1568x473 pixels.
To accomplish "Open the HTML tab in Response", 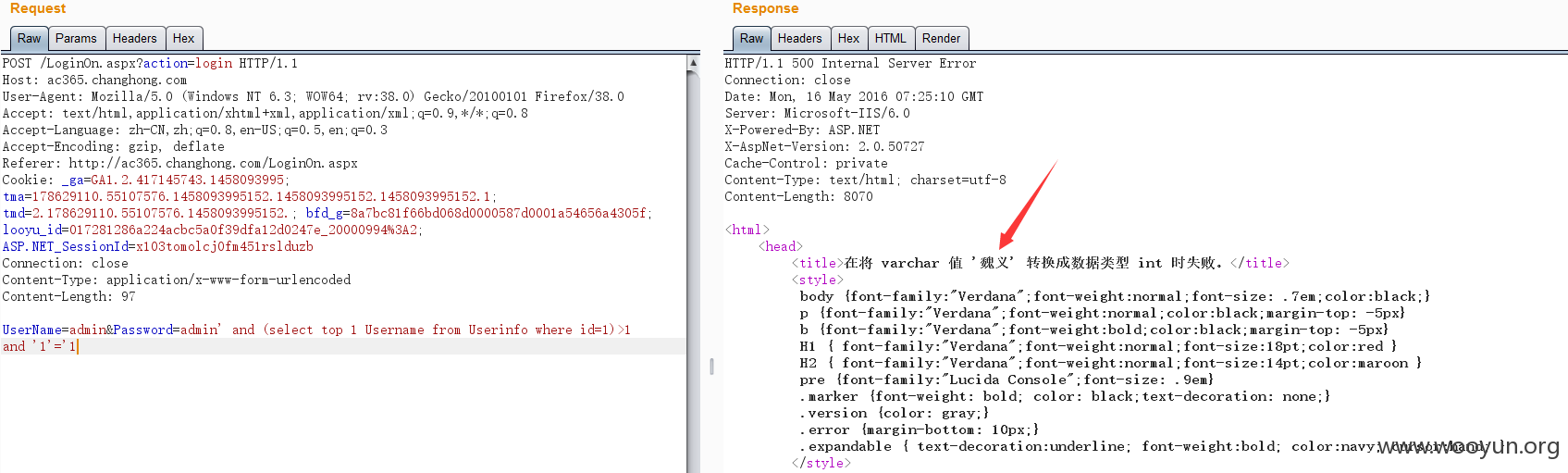I will pos(891,38).
